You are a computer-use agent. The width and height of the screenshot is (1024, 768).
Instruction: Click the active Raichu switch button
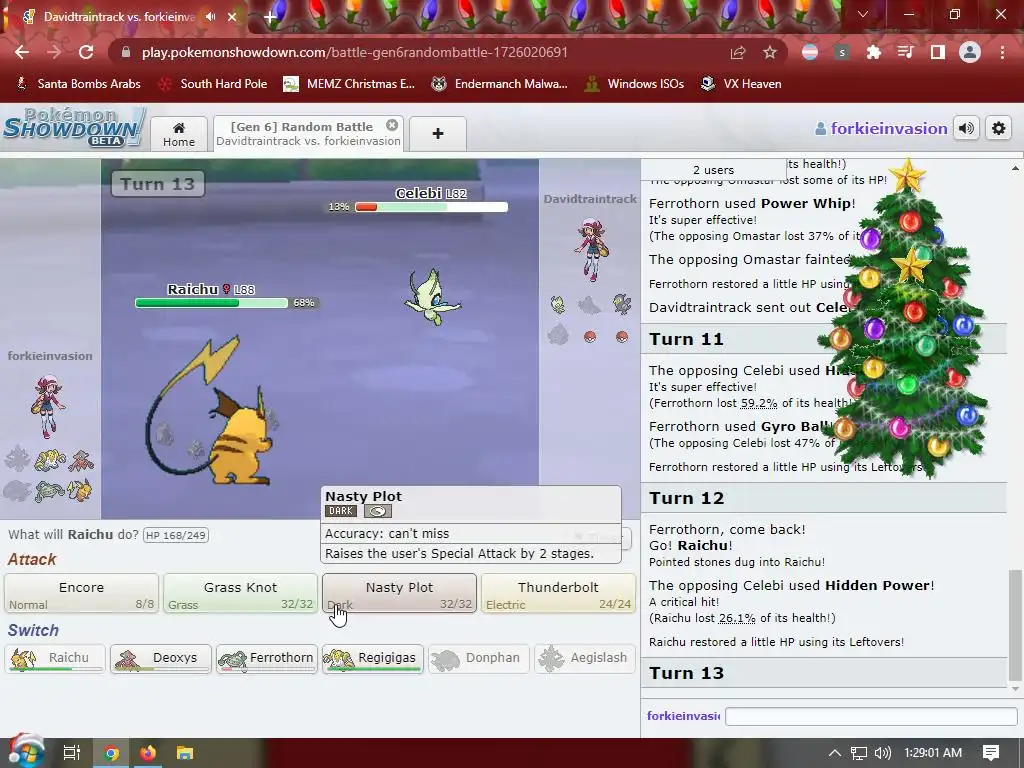(x=55, y=658)
